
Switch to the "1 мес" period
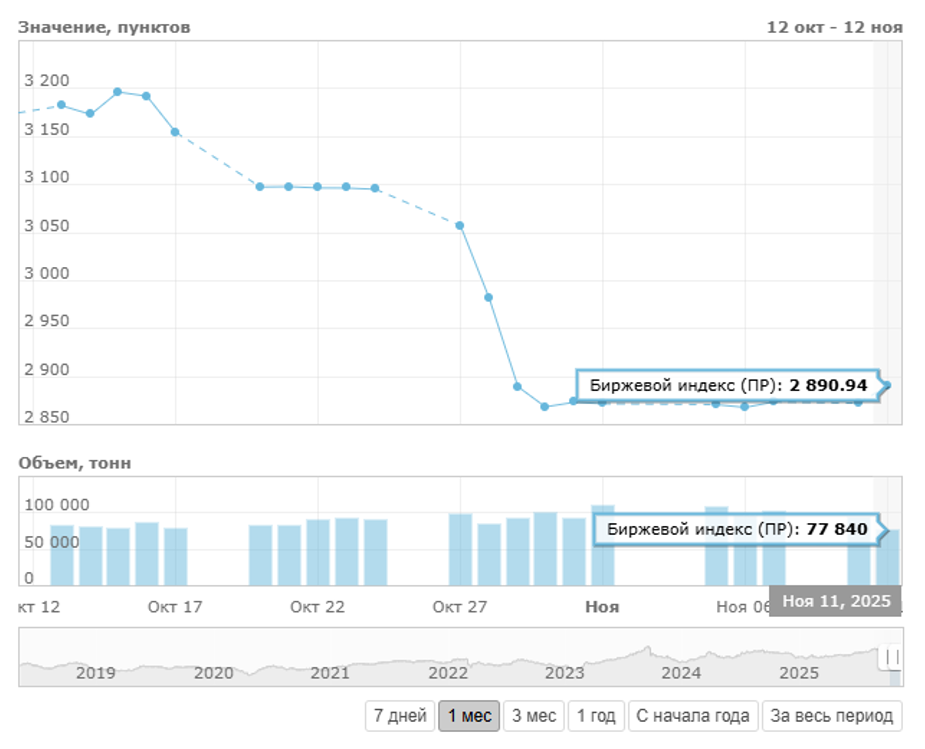coord(469,716)
